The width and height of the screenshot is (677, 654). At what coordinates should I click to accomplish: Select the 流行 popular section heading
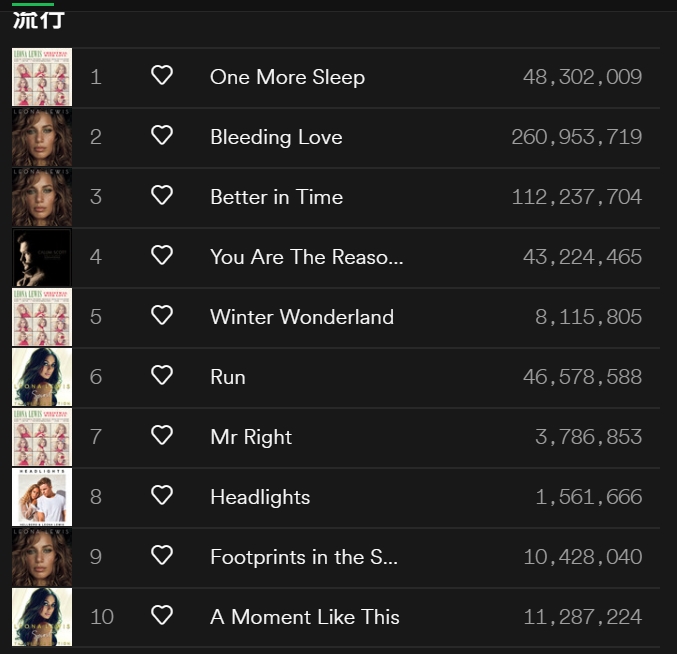point(38,20)
